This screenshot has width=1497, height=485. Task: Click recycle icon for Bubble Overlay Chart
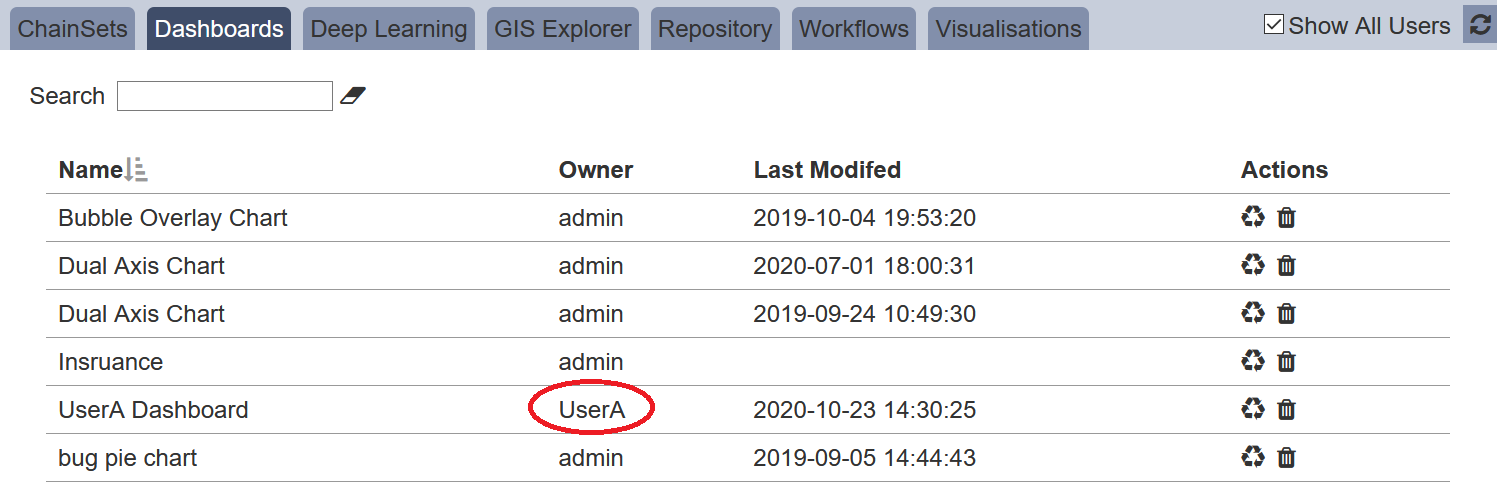1253,217
